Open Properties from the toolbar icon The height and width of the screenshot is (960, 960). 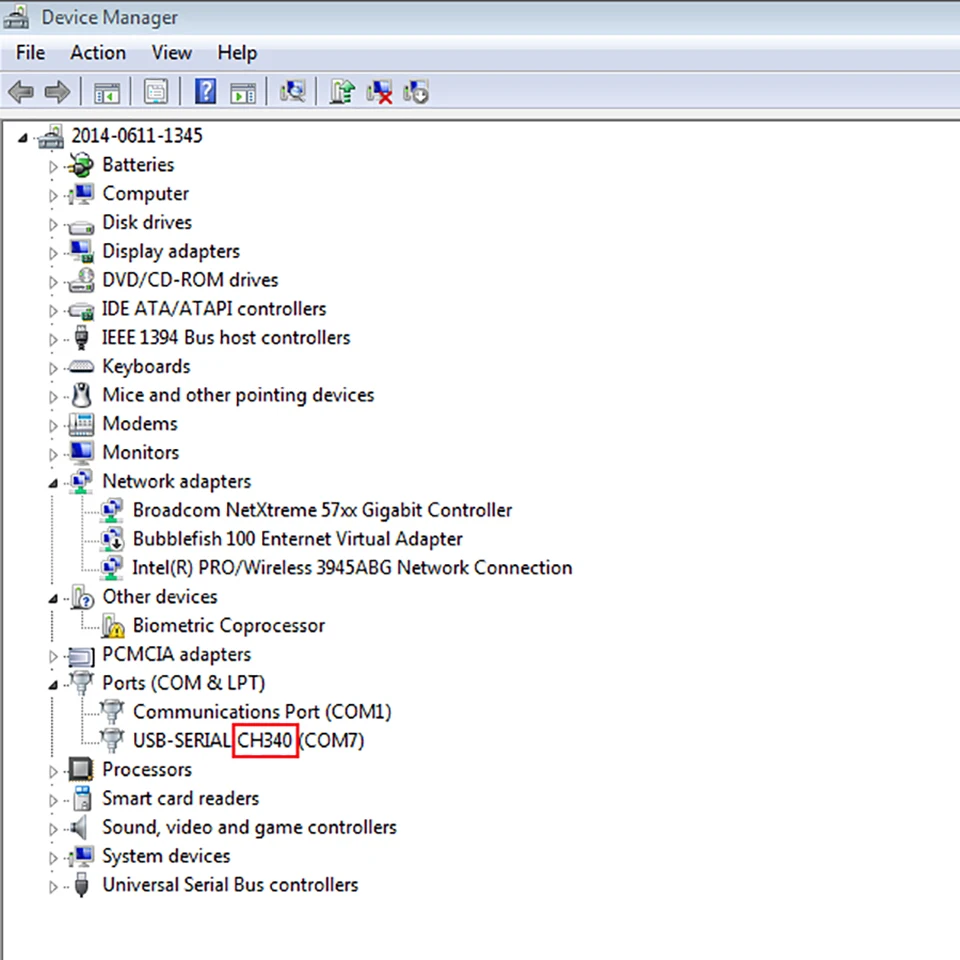click(x=156, y=92)
